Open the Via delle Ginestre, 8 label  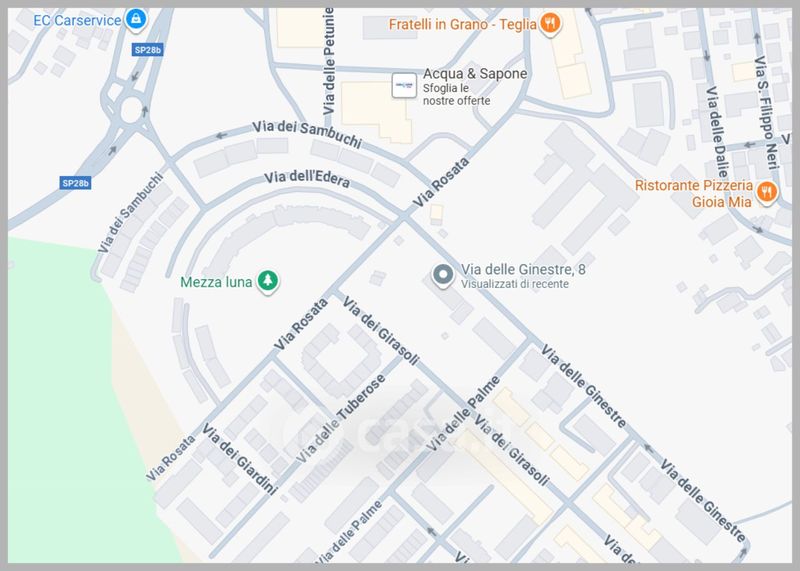(523, 269)
